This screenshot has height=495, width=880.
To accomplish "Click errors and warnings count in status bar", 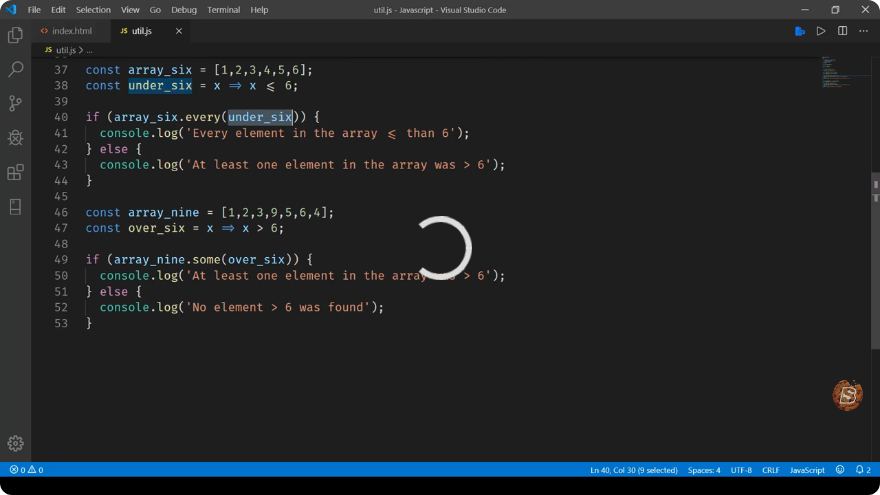I will pyautogui.click(x=26, y=470).
